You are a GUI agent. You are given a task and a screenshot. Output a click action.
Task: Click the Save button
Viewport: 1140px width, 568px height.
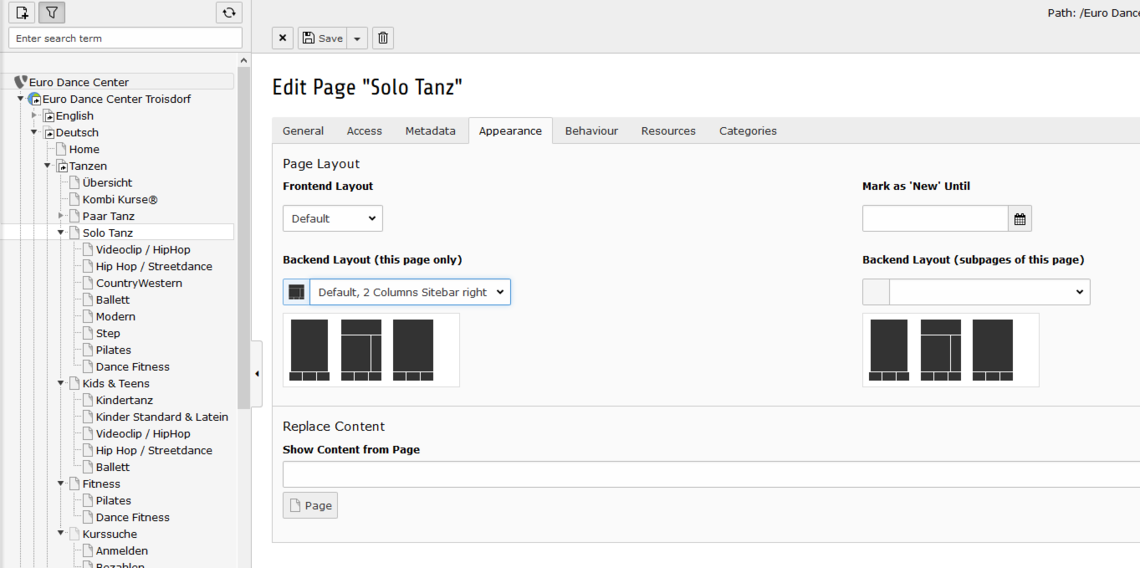click(322, 38)
